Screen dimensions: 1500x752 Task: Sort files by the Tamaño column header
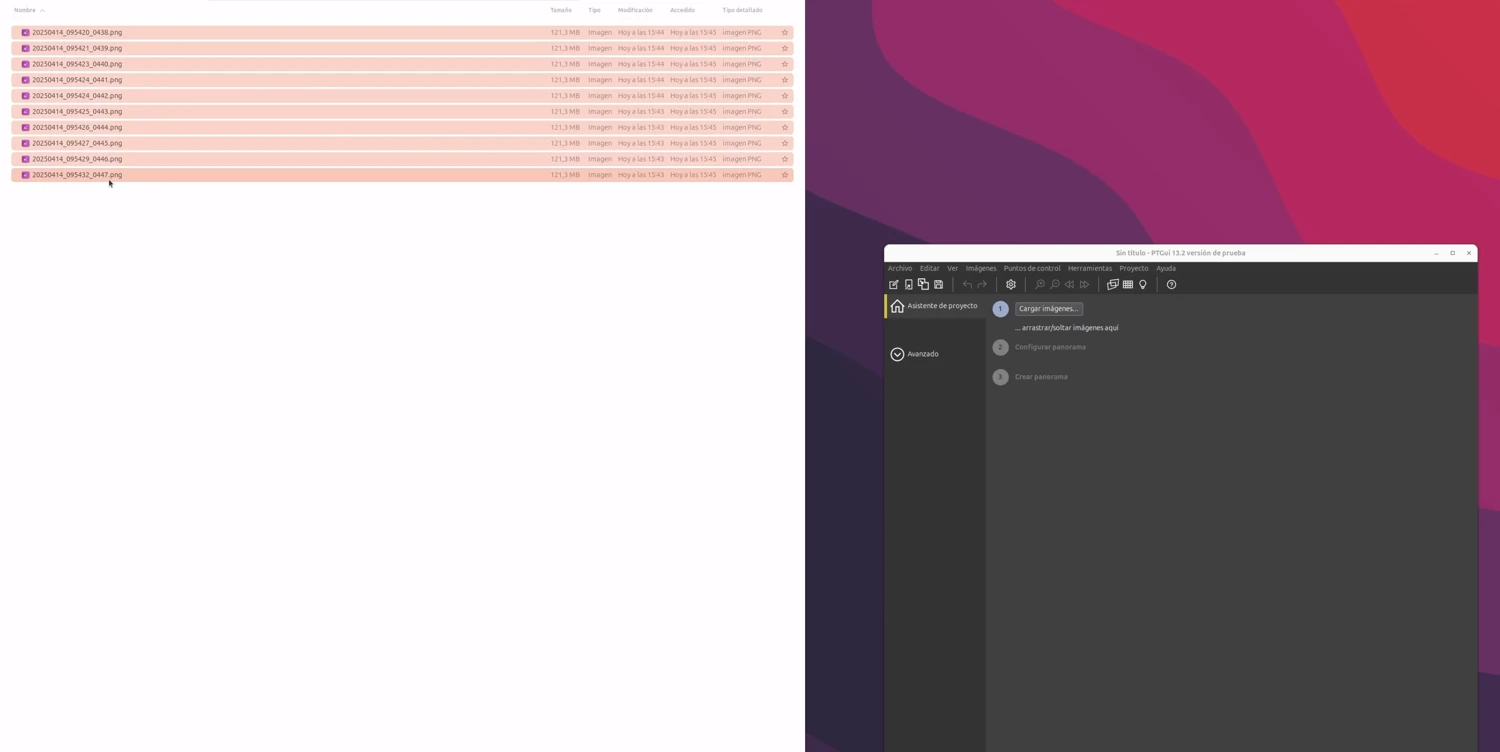pyautogui.click(x=560, y=10)
